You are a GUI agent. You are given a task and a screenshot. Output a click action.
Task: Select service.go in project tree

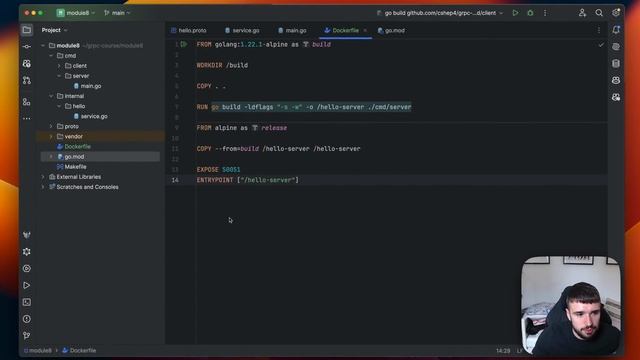click(x=94, y=116)
